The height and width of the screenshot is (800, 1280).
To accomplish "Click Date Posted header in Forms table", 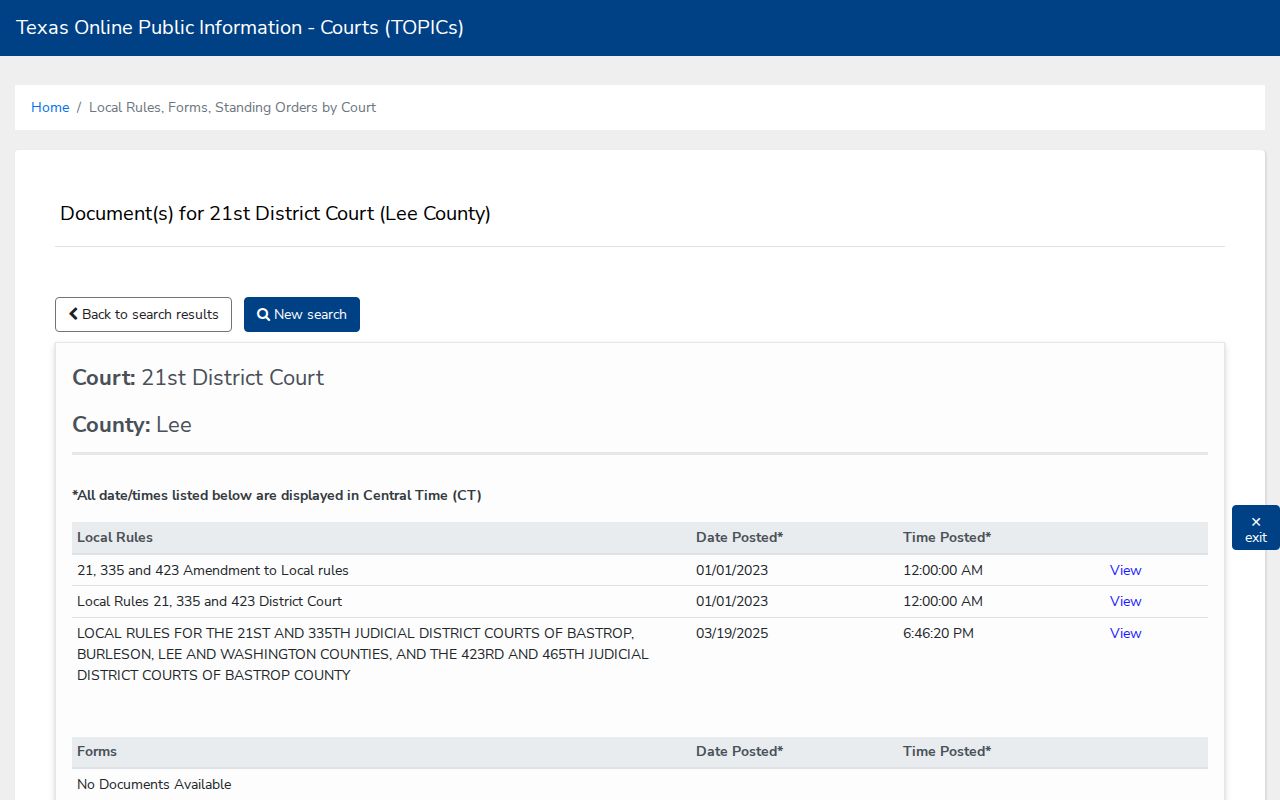I will pyautogui.click(x=739, y=751).
